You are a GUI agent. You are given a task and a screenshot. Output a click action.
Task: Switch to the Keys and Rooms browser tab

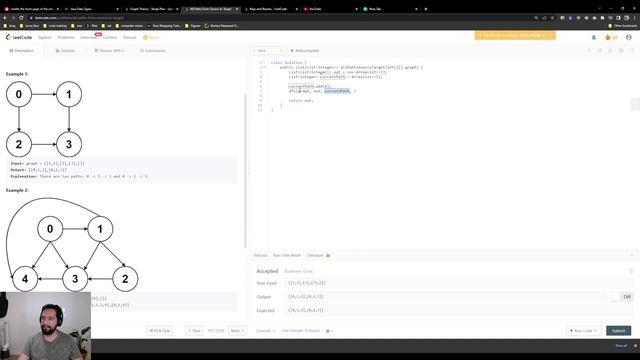click(x=271, y=9)
